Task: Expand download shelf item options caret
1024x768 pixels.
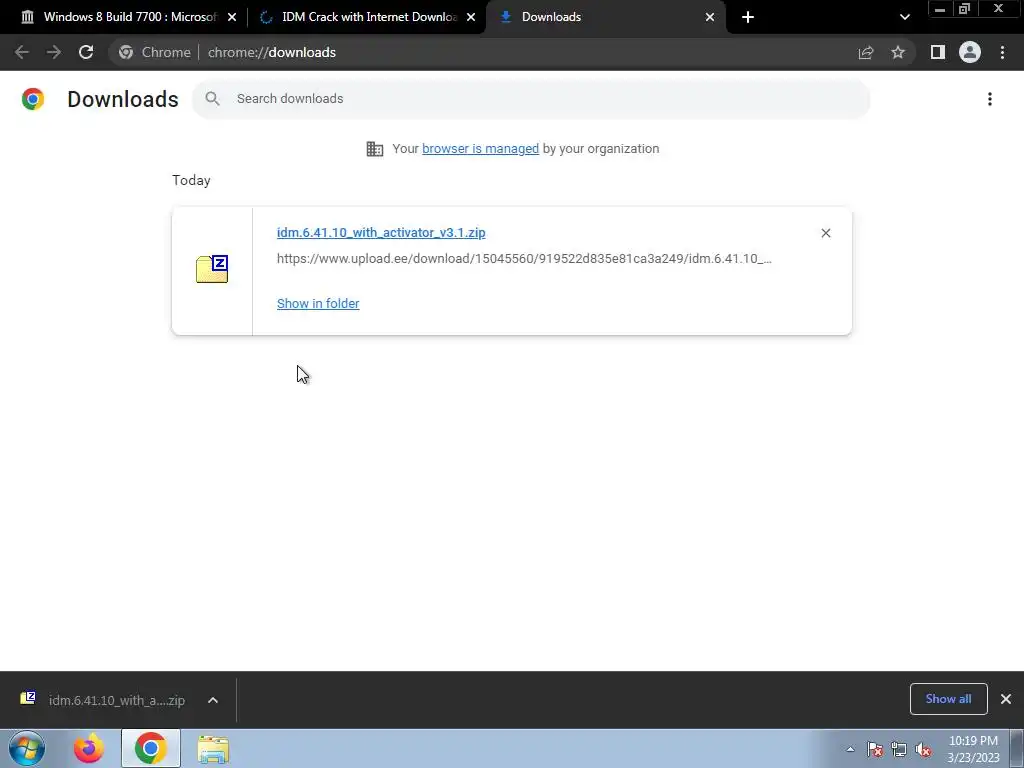Action: (x=213, y=700)
